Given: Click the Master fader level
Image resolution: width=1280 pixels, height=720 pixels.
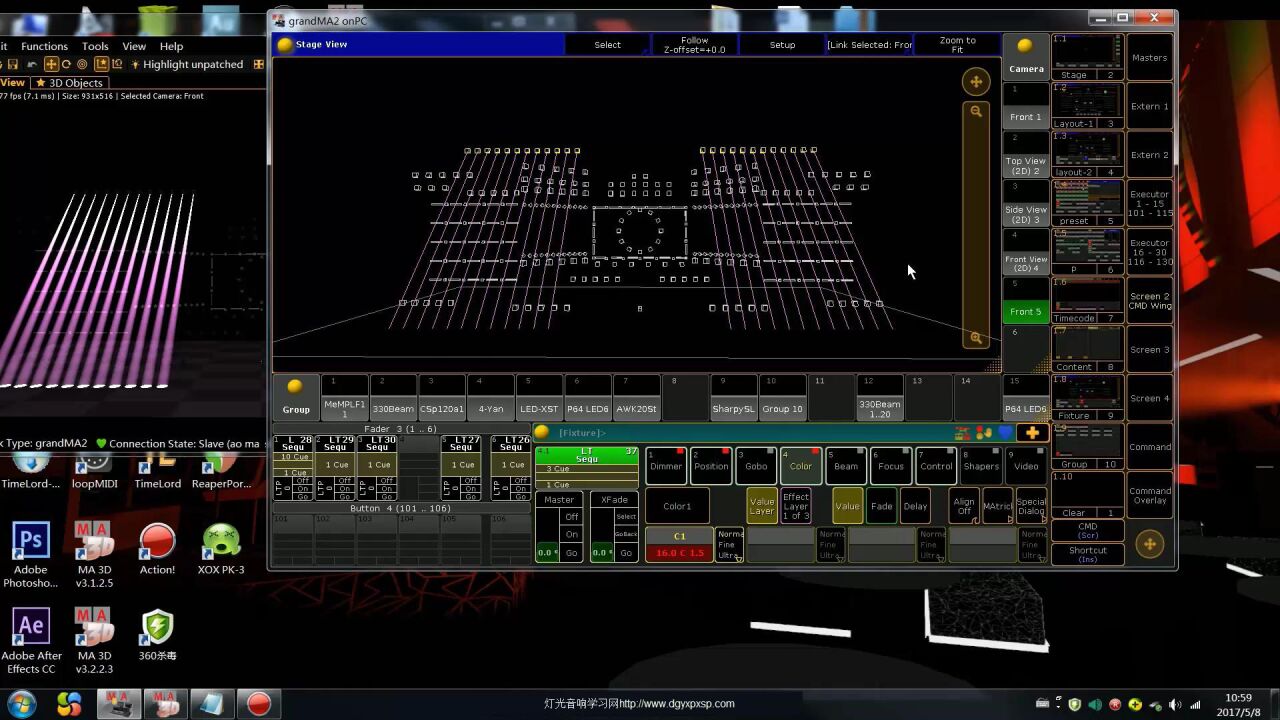Looking at the screenshot, I should [x=547, y=553].
